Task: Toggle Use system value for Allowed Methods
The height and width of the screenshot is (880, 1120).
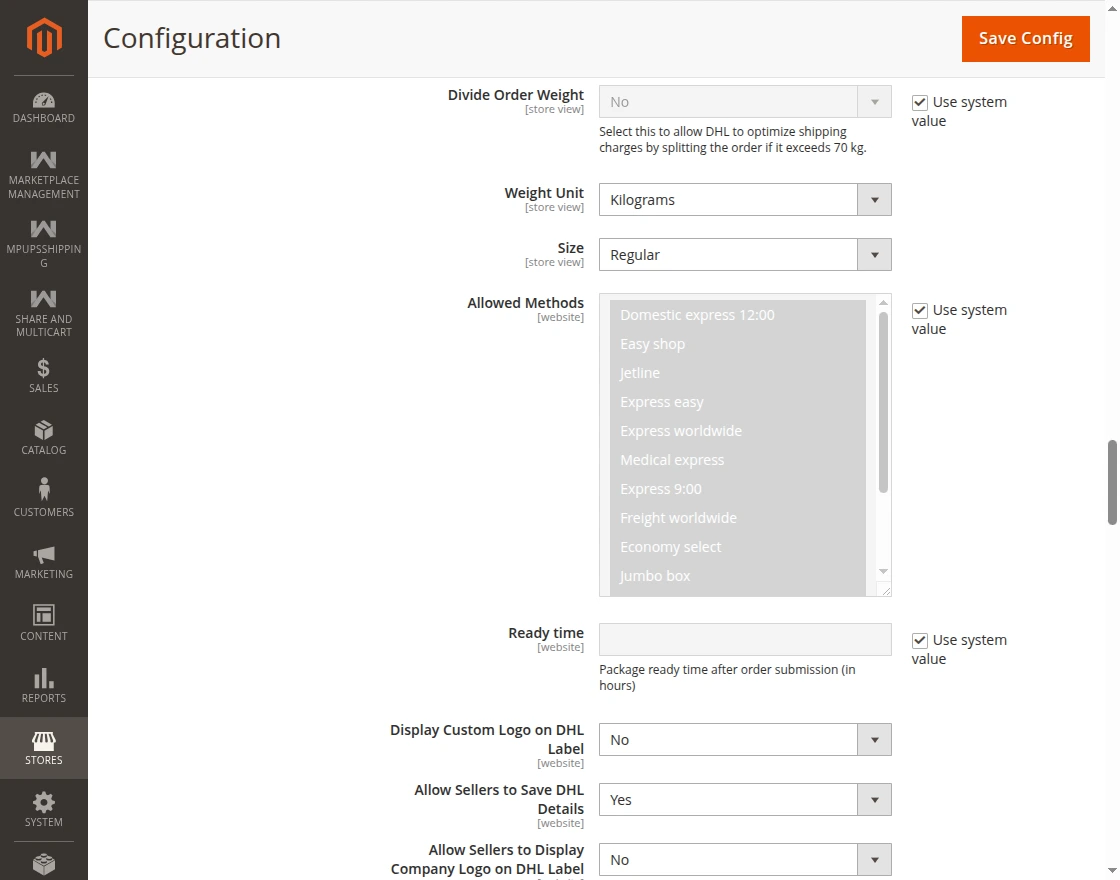Action: [919, 311]
